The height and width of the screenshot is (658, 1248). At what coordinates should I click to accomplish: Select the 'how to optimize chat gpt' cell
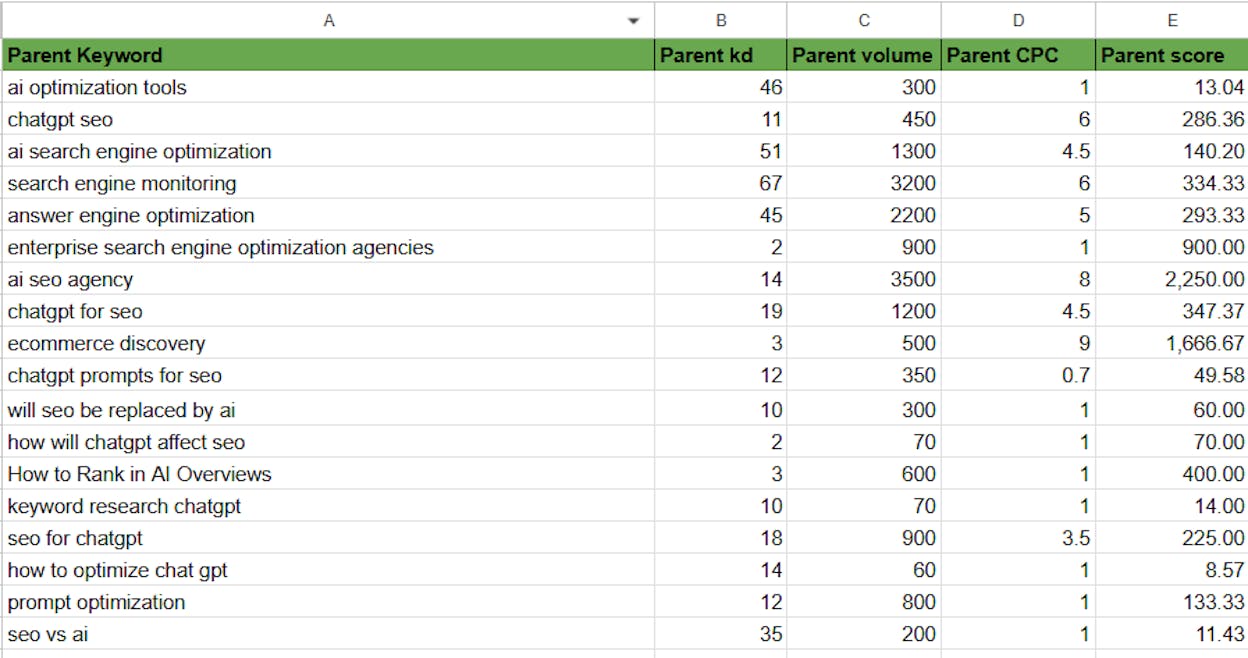pos(328,570)
